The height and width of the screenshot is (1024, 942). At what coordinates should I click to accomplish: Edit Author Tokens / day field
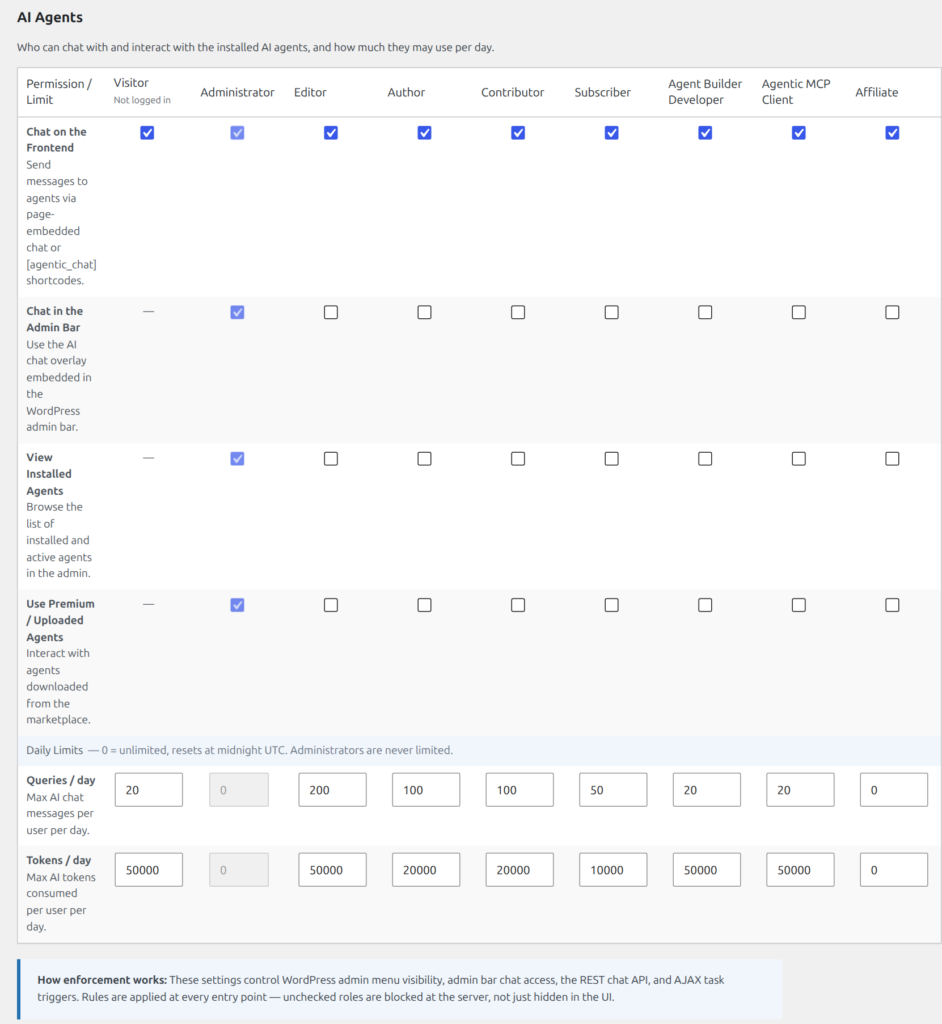(425, 869)
